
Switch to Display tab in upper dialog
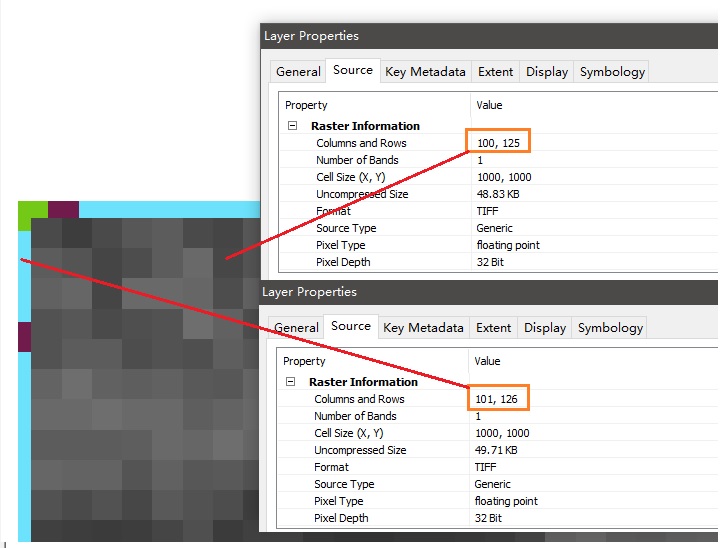(x=547, y=72)
